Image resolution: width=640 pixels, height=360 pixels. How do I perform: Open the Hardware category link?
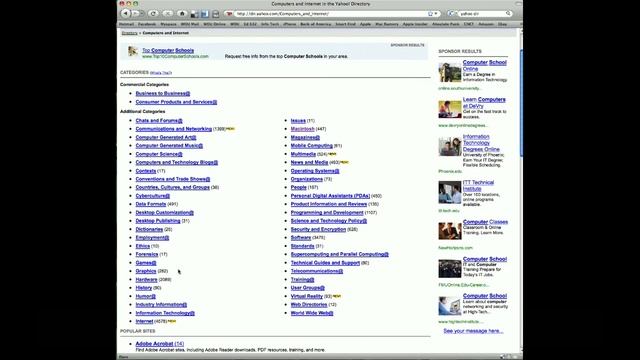tap(146, 280)
